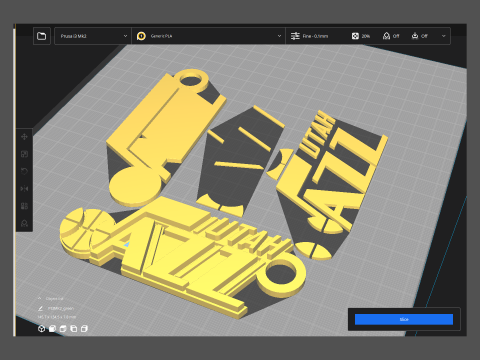Switch to the top view cube icon

pos(63,329)
